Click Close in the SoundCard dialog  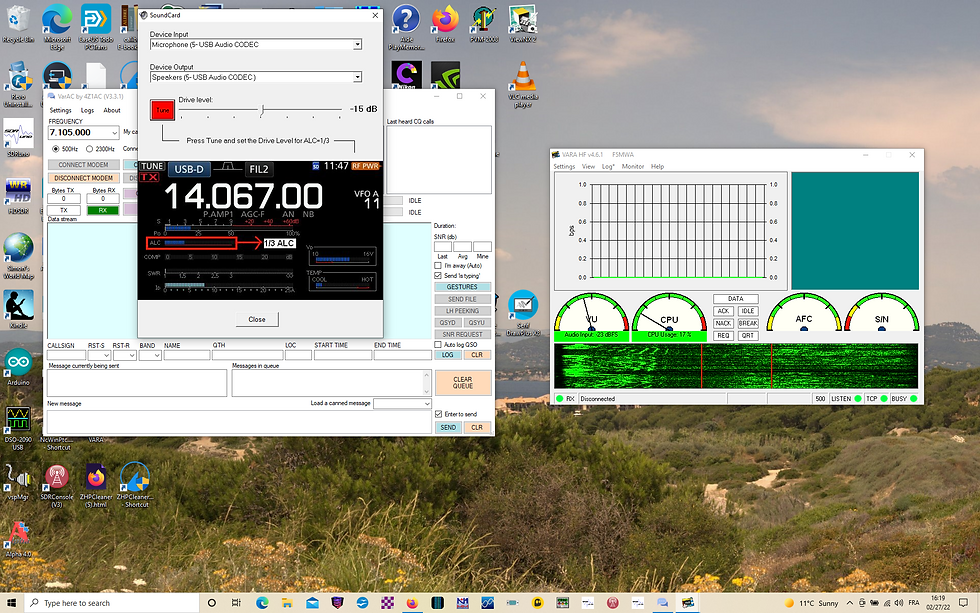pyautogui.click(x=257, y=319)
